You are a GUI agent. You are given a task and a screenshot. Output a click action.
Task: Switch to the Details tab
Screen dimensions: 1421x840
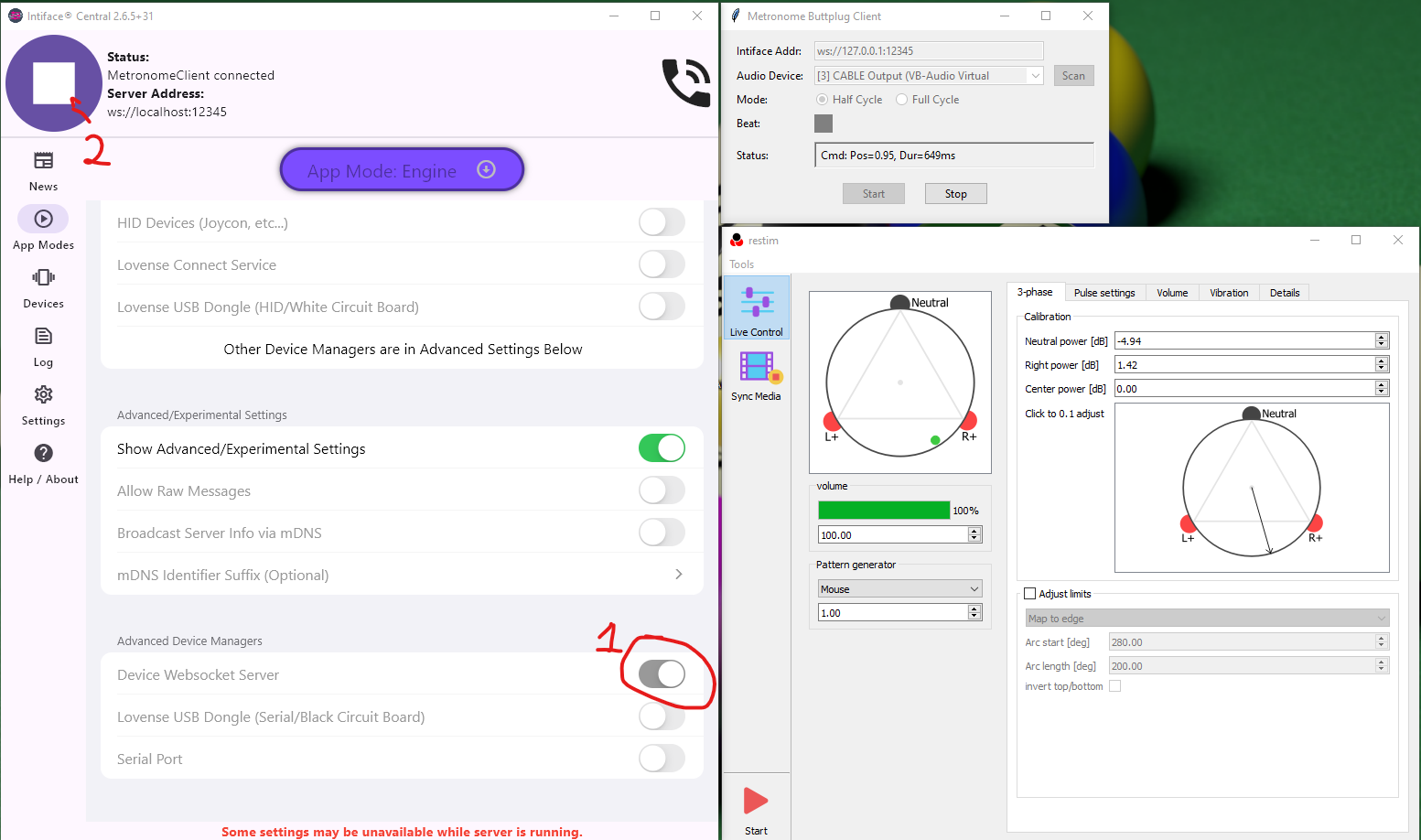[x=1285, y=293]
